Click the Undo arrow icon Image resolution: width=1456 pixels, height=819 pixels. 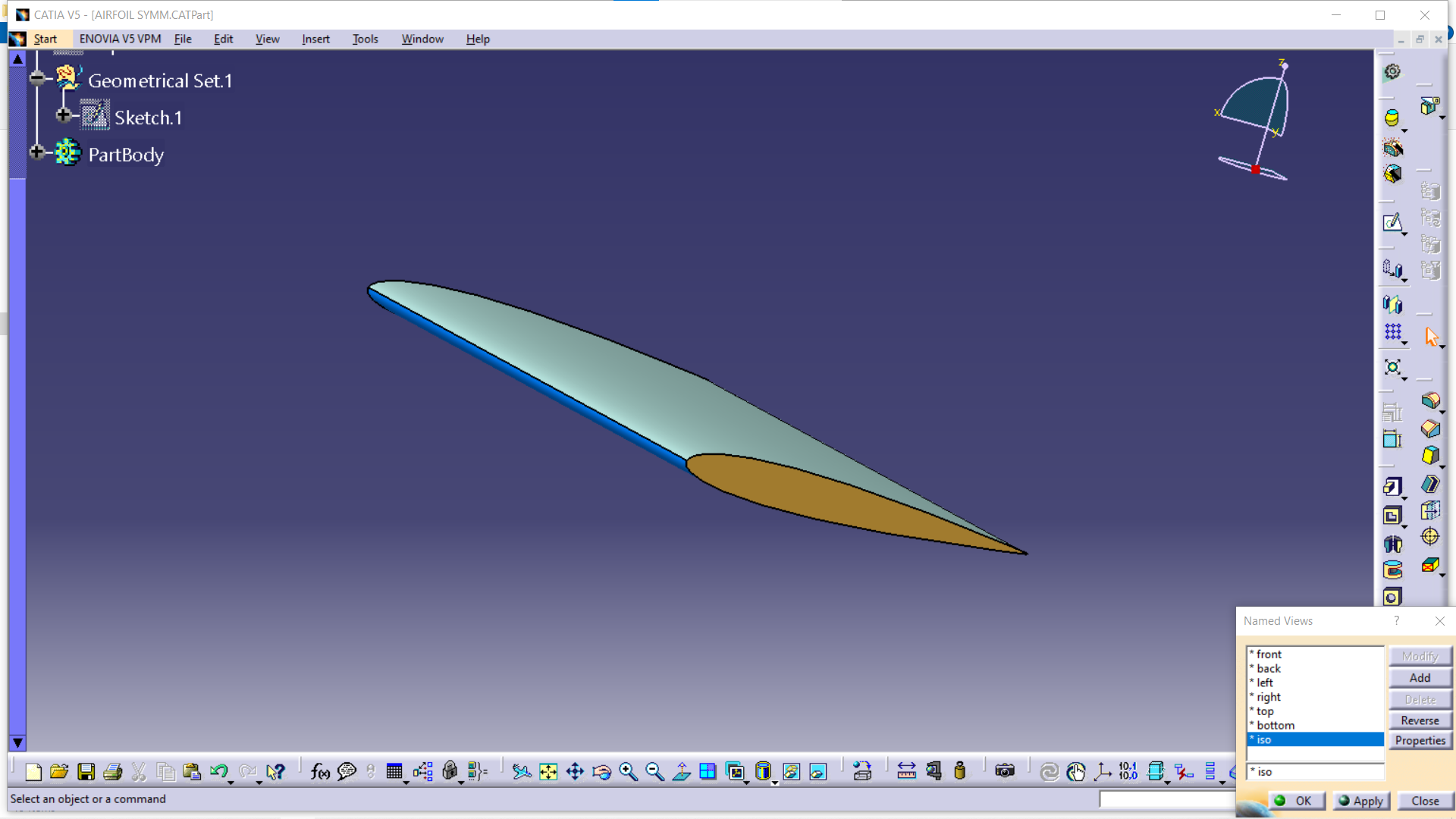click(x=218, y=772)
